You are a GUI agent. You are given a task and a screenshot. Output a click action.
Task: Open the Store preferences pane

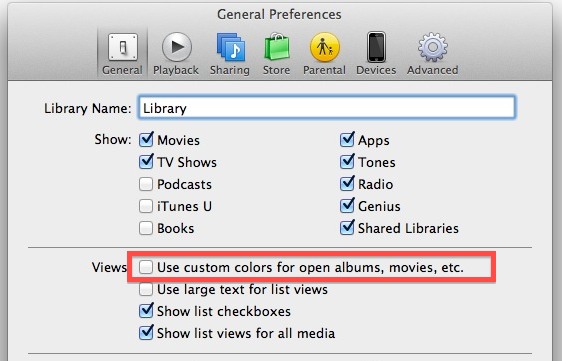(x=276, y=54)
